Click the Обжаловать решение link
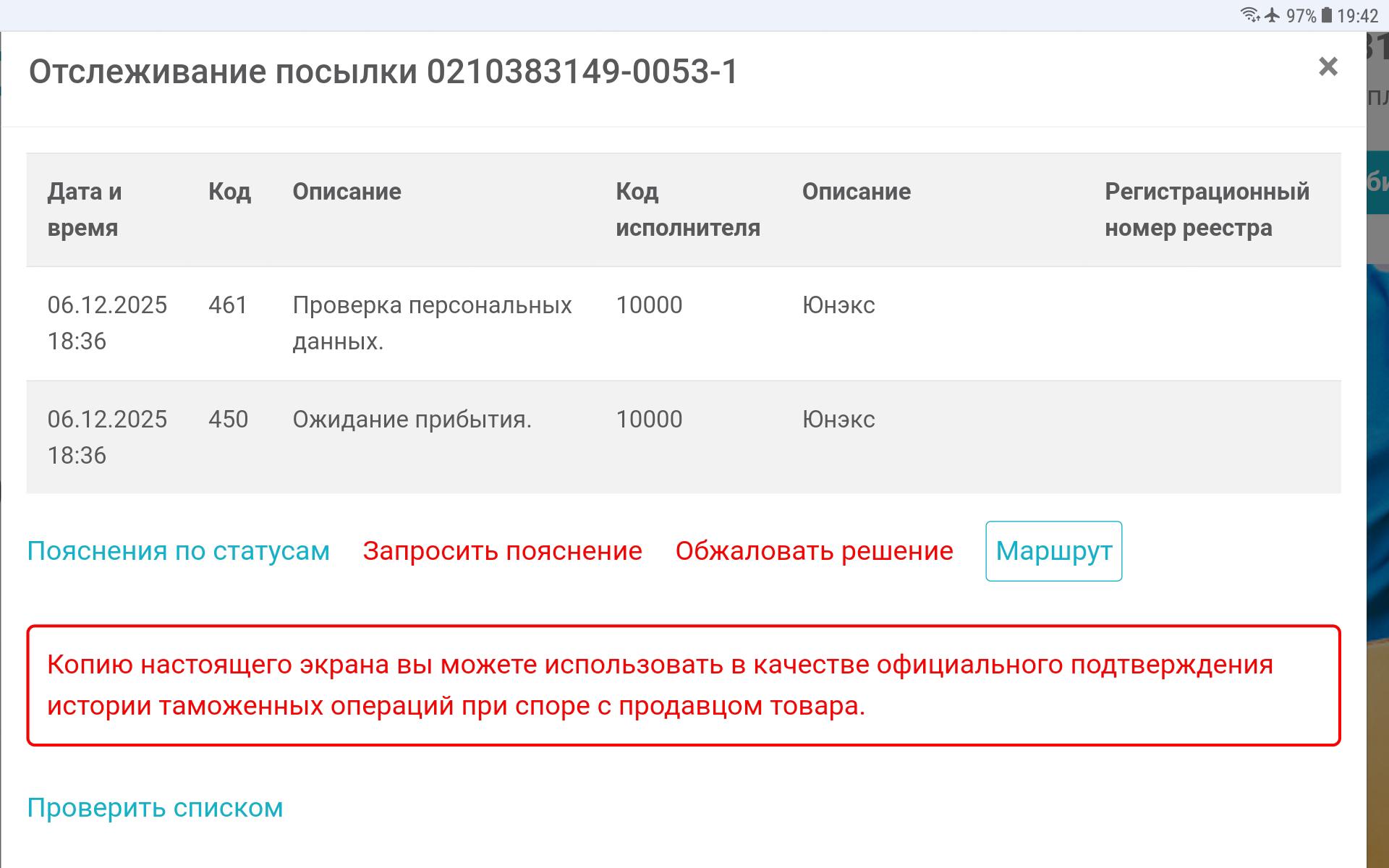This screenshot has width=1389, height=868. [814, 551]
